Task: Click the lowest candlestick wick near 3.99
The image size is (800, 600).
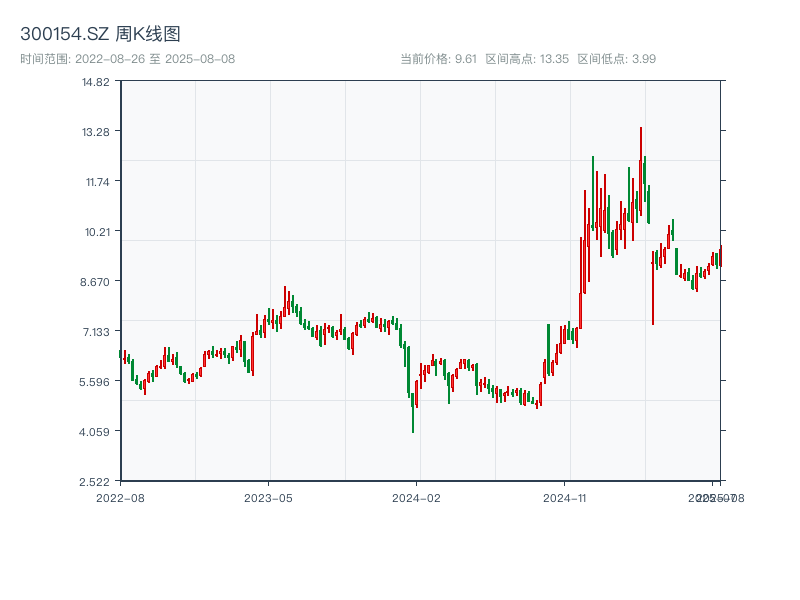Action: pos(413,430)
